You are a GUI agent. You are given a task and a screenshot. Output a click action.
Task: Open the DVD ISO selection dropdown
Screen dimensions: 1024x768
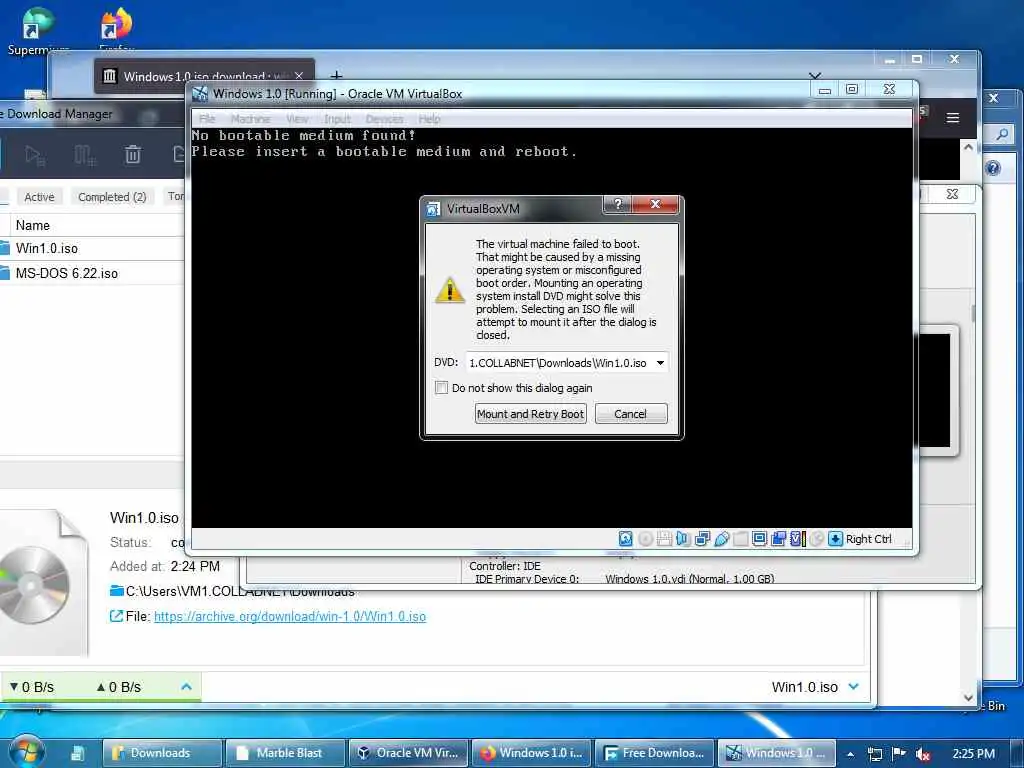click(660, 363)
